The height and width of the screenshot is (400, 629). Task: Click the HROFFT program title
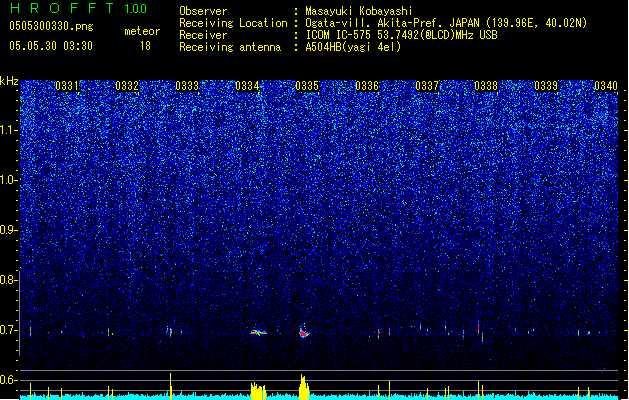coord(62,8)
